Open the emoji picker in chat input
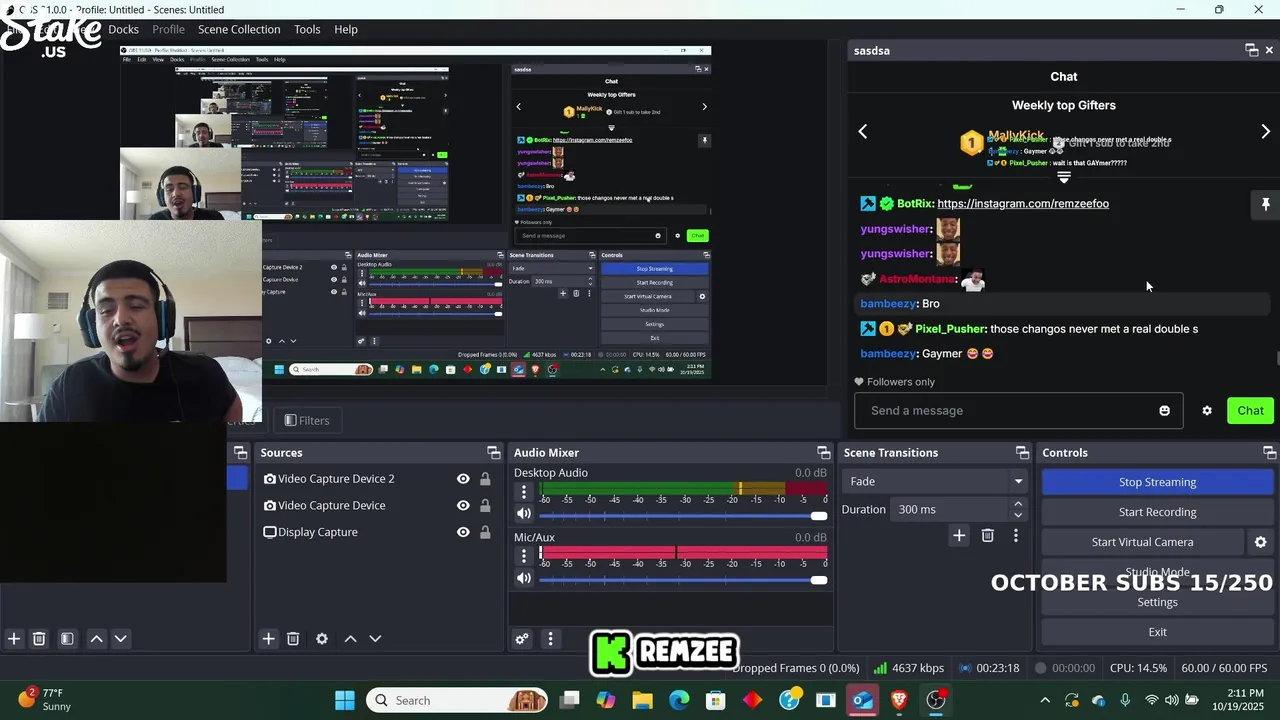1280x720 pixels. coord(1164,411)
